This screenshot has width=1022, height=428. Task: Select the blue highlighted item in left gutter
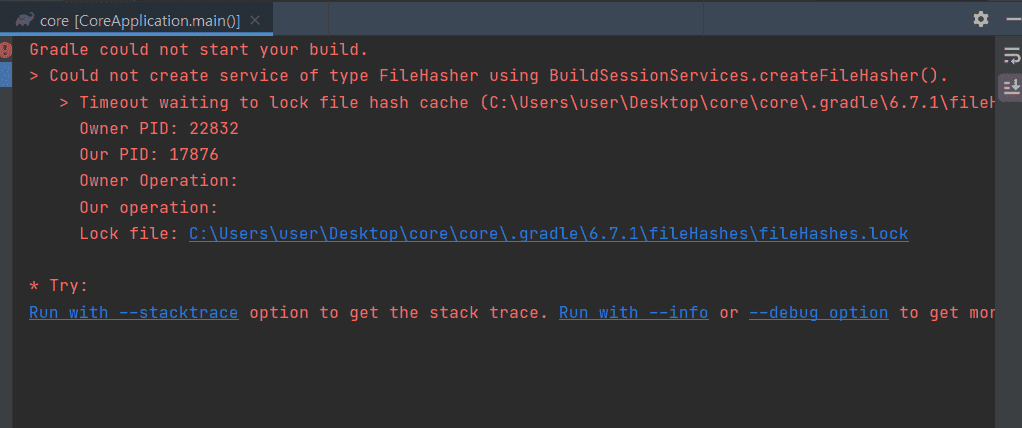[x=6, y=75]
